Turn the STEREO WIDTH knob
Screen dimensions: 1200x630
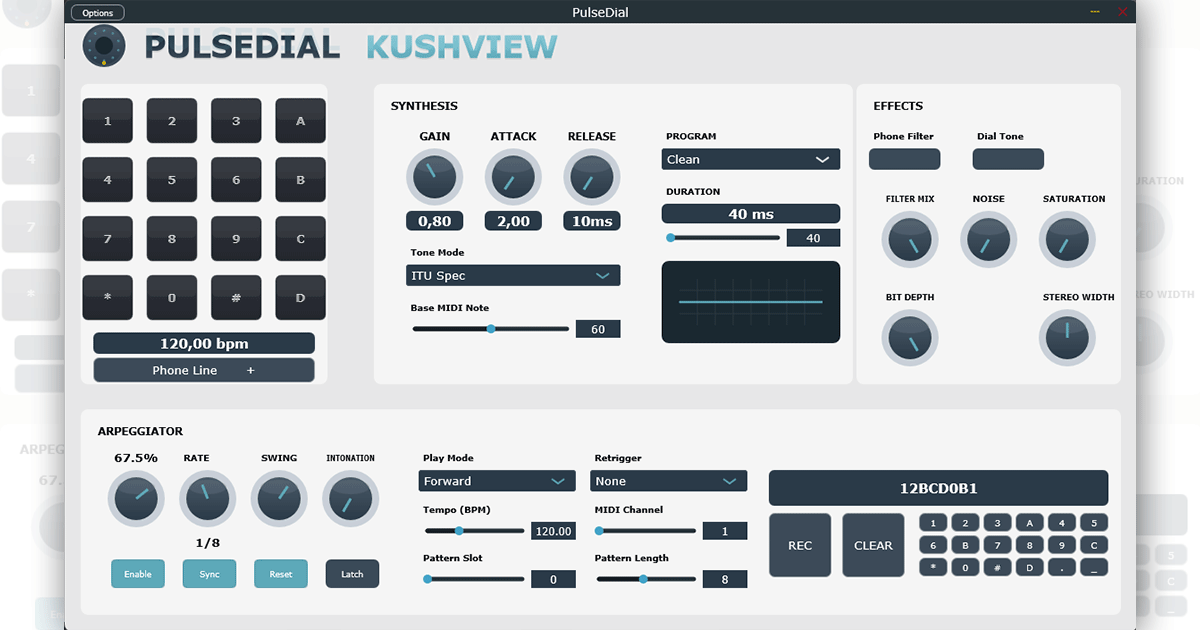click(1067, 338)
